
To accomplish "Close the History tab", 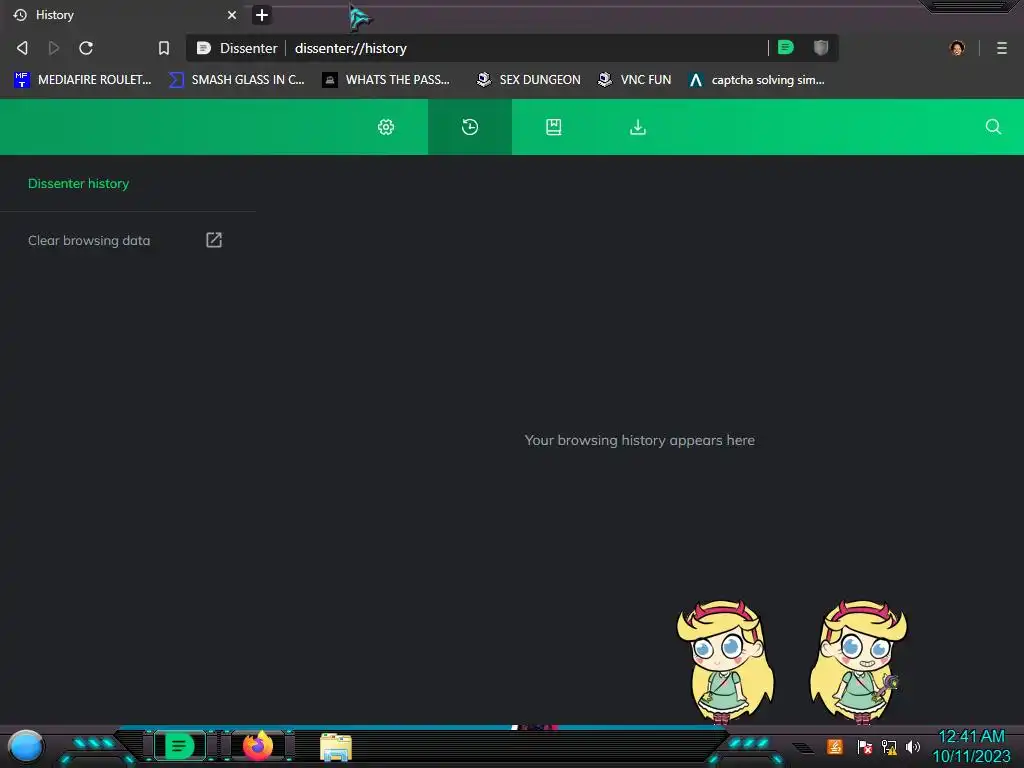I will 232,15.
